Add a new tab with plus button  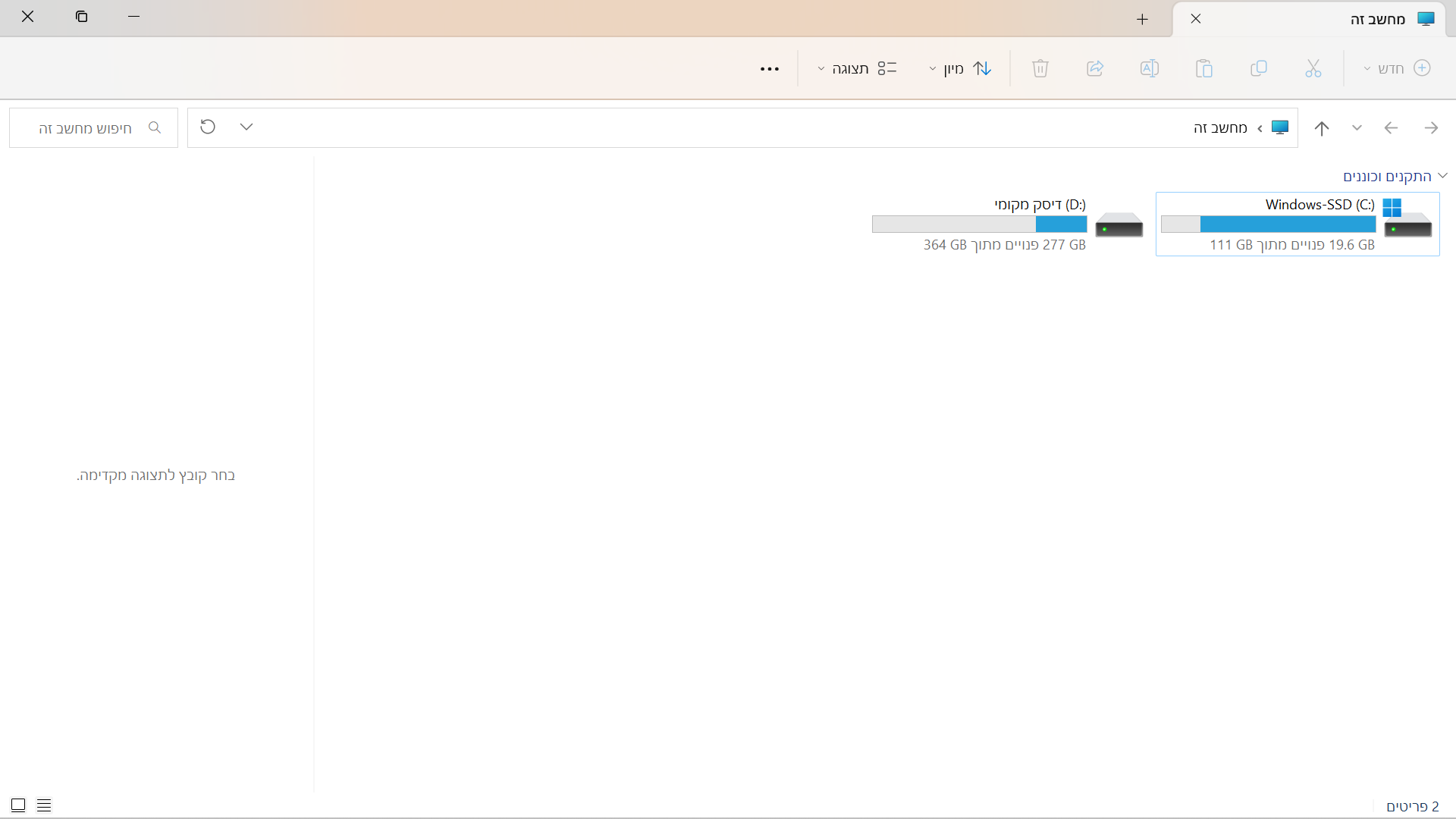(x=1142, y=19)
